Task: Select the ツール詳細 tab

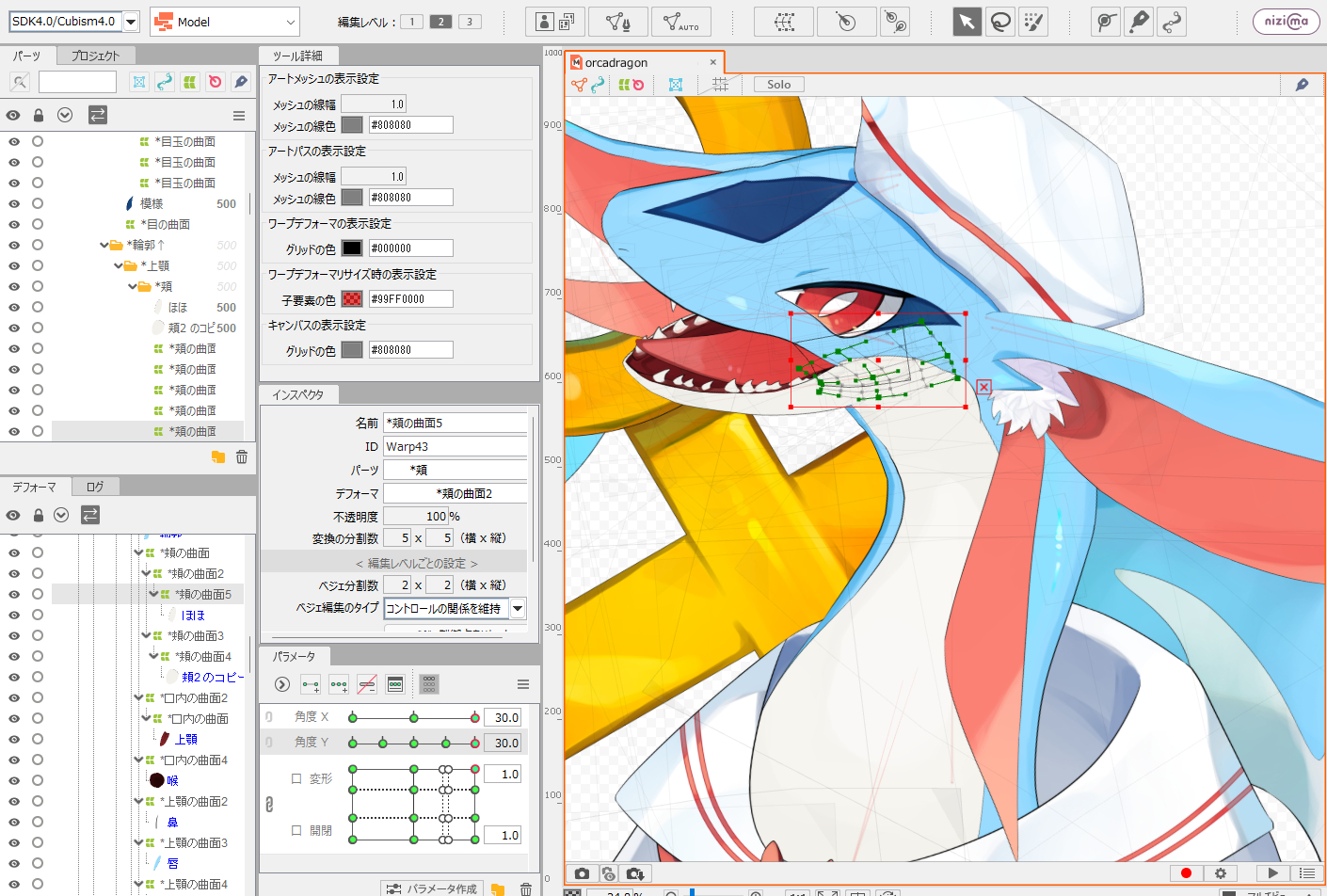Action: click(297, 56)
